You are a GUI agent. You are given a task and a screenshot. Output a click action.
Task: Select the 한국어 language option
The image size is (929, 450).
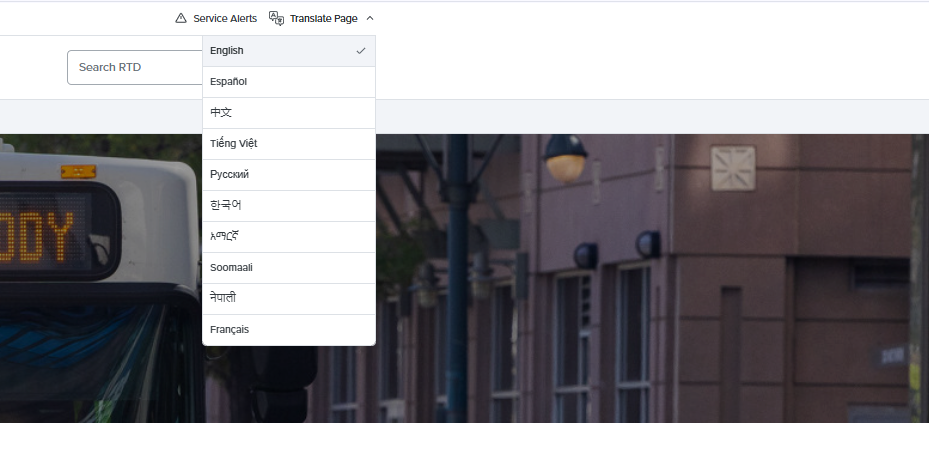289,205
